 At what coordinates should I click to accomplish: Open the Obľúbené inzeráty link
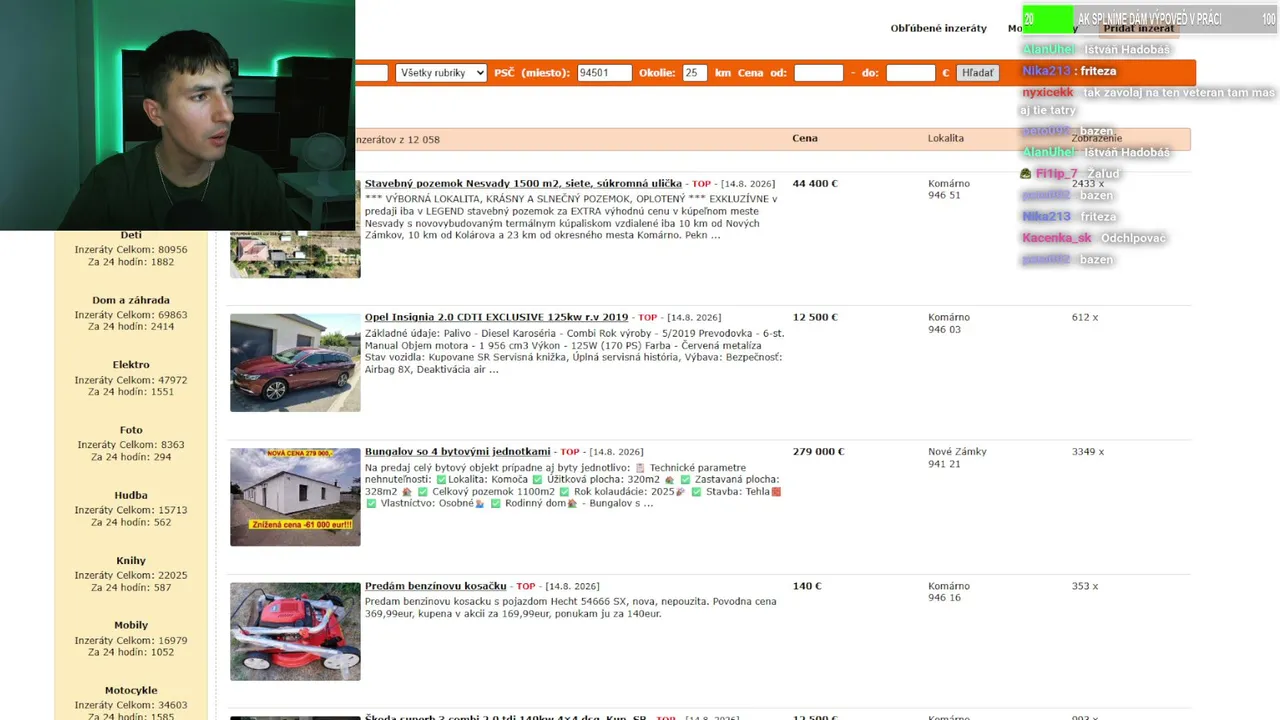coord(939,28)
